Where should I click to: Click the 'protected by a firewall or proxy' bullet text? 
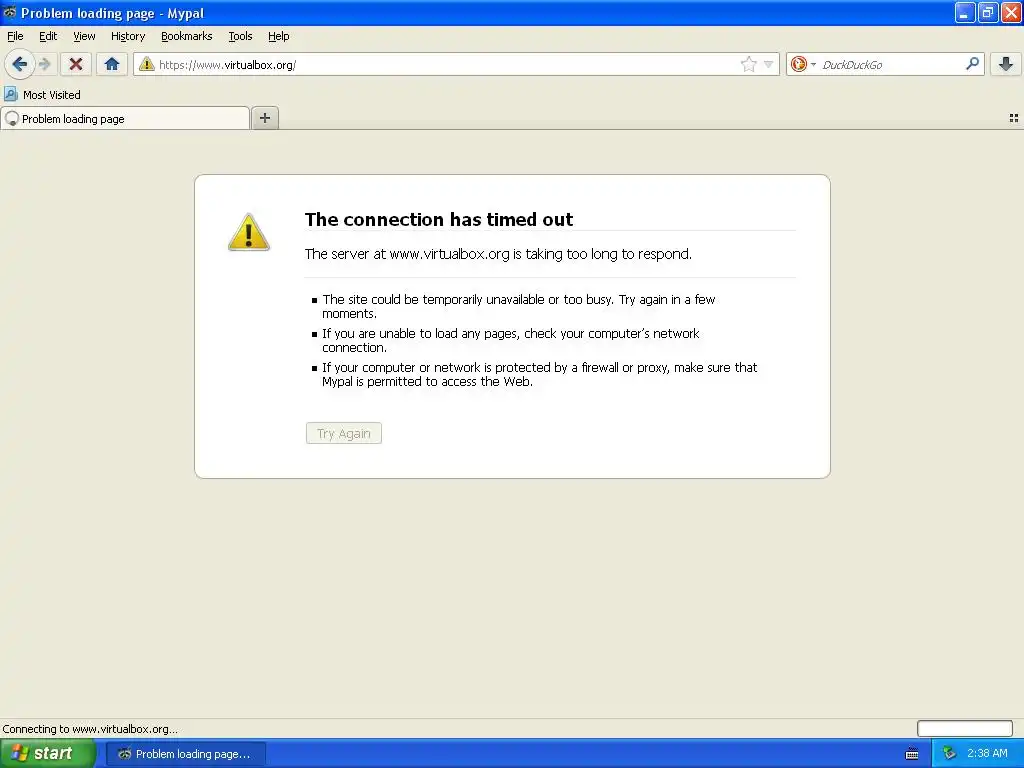539,374
